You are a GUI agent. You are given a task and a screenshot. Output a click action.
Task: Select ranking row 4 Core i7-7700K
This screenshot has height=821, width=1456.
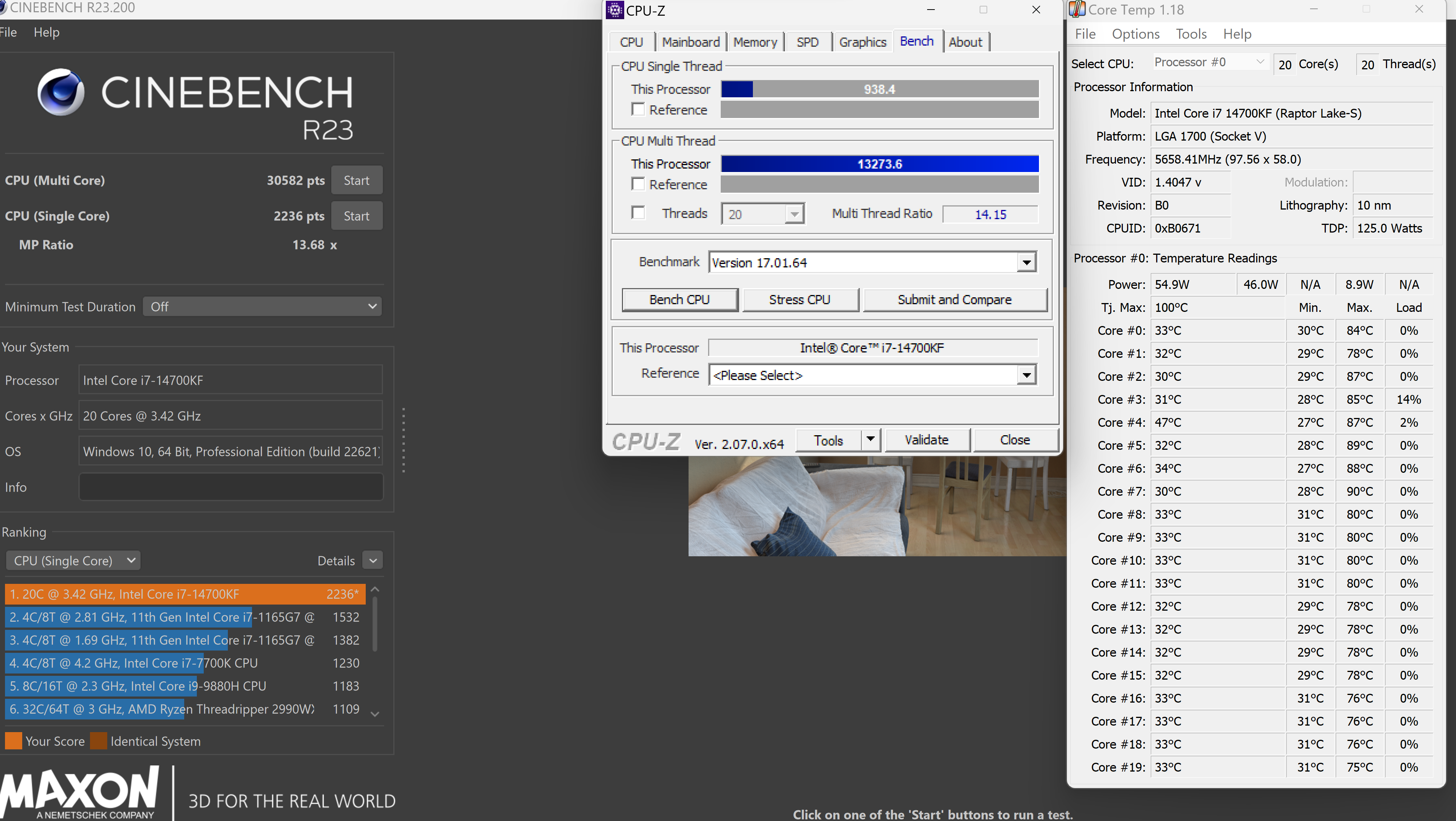(x=185, y=663)
